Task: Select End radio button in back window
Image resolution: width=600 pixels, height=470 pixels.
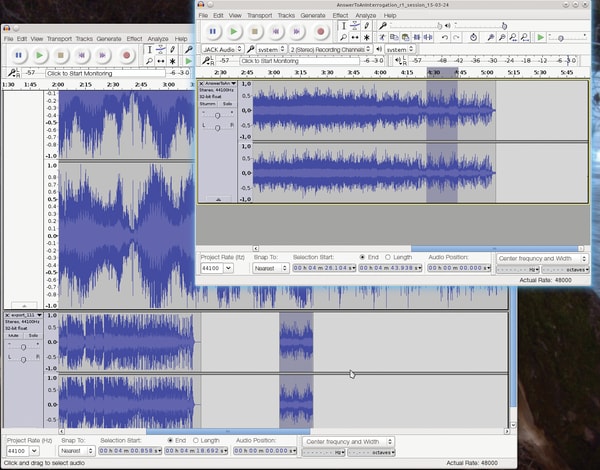Action: [x=170, y=440]
